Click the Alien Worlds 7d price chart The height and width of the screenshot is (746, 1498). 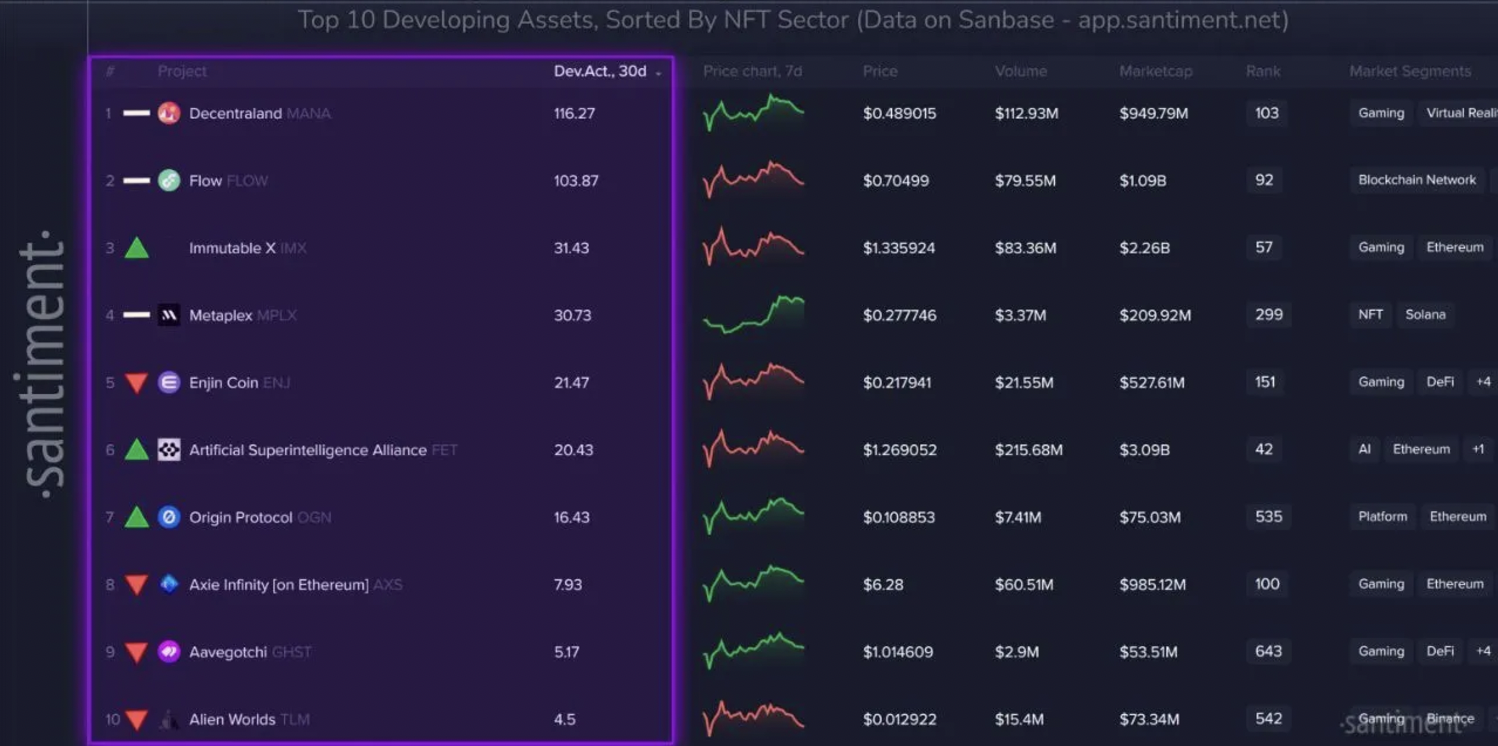(753, 719)
